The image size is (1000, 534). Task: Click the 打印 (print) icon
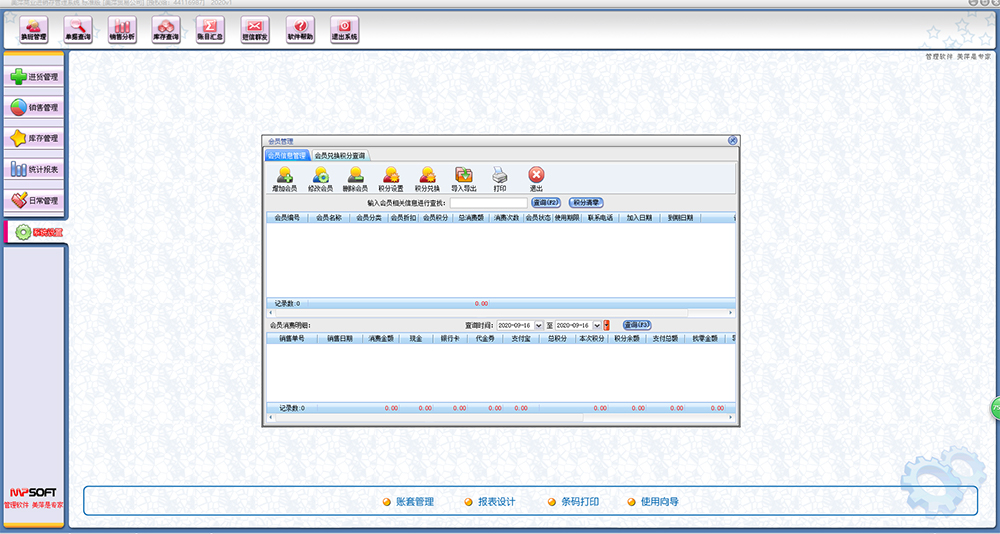pyautogui.click(x=500, y=178)
